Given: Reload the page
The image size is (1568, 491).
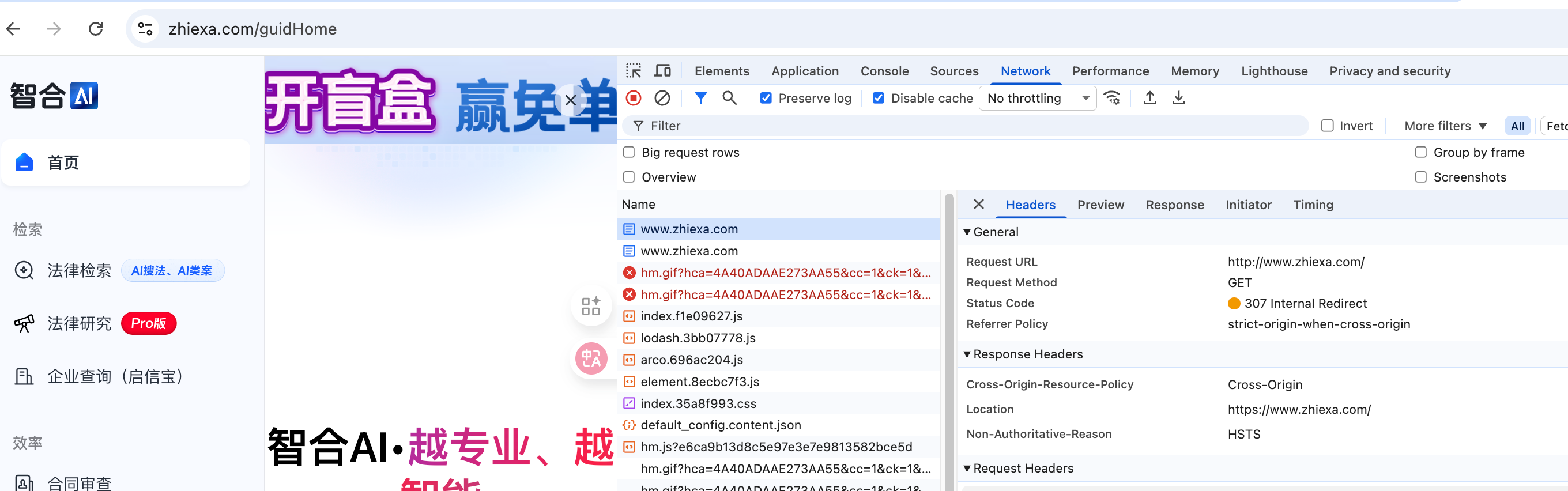Looking at the screenshot, I should 96,29.
